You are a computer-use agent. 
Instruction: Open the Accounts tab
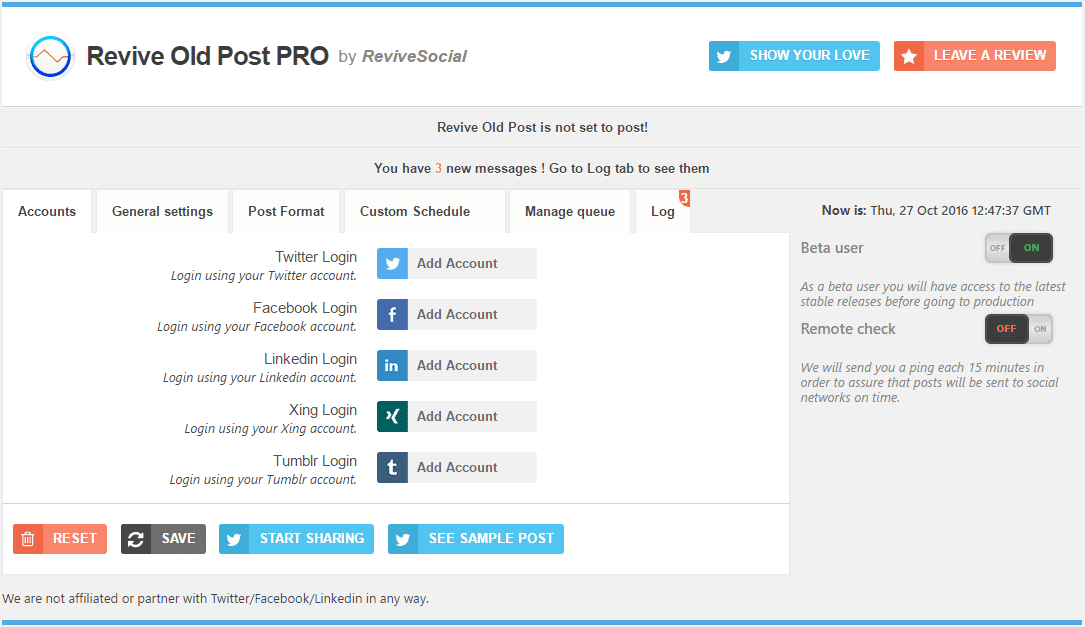pyautogui.click(x=47, y=211)
